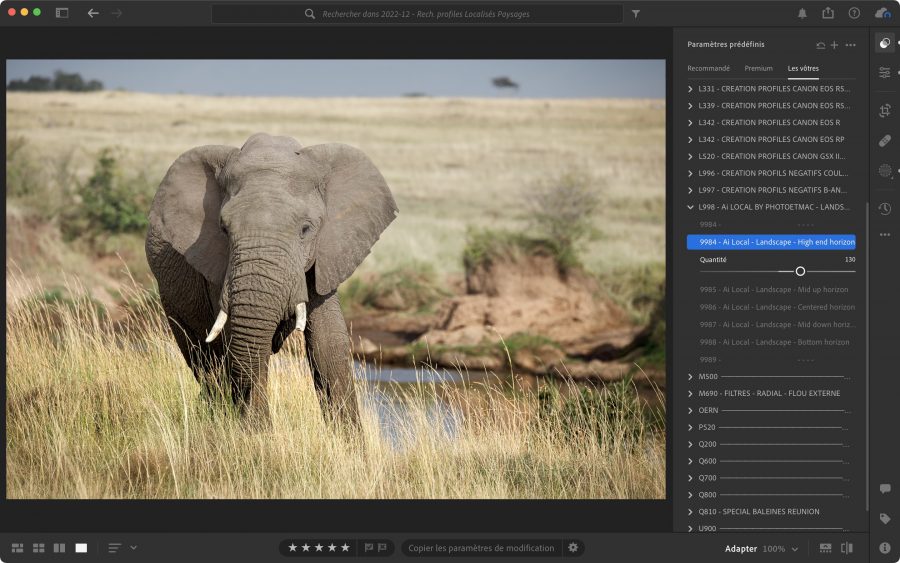This screenshot has width=900, height=563.
Task: Switch to the Premium presets tab
Action: coord(758,68)
